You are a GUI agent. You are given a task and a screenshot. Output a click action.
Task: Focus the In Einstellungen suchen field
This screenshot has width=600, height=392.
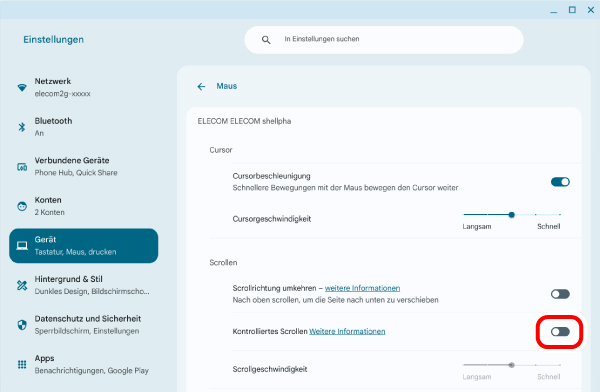point(384,39)
